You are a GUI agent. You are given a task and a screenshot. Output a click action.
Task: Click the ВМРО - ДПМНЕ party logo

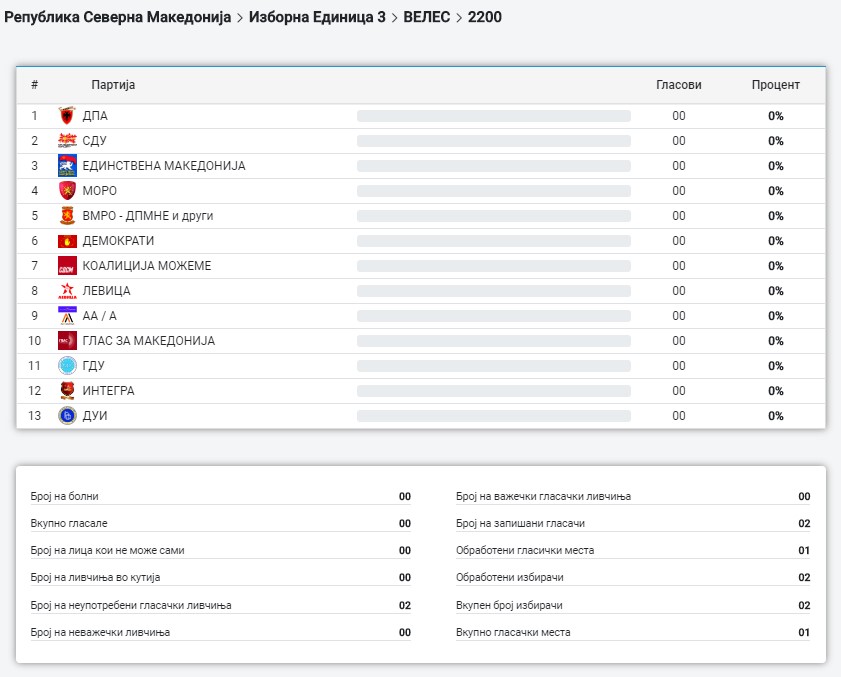(67, 216)
